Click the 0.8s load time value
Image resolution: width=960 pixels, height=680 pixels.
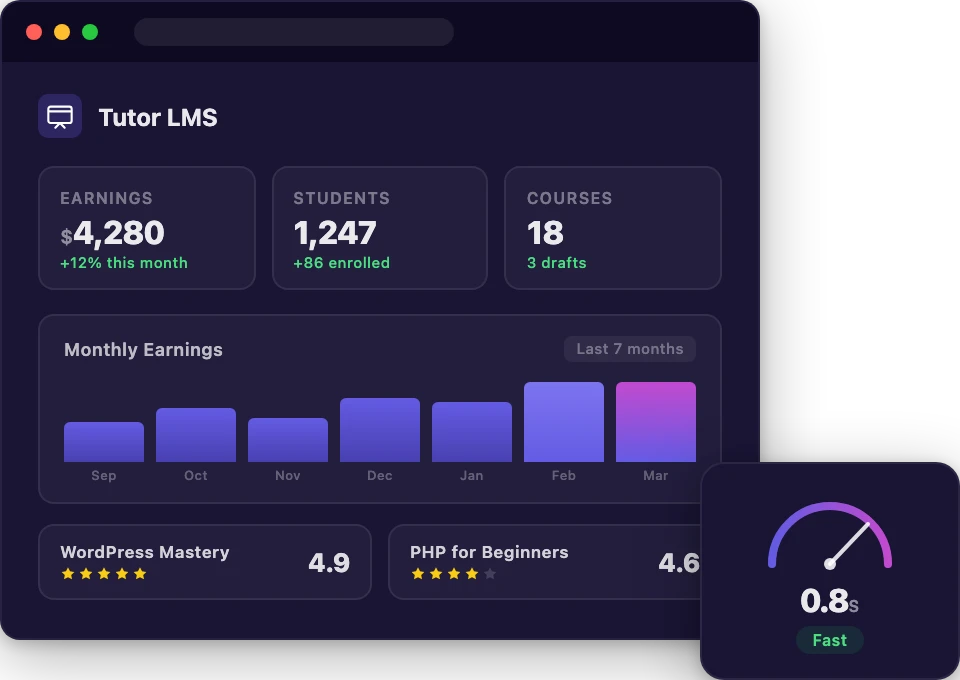coord(829,600)
